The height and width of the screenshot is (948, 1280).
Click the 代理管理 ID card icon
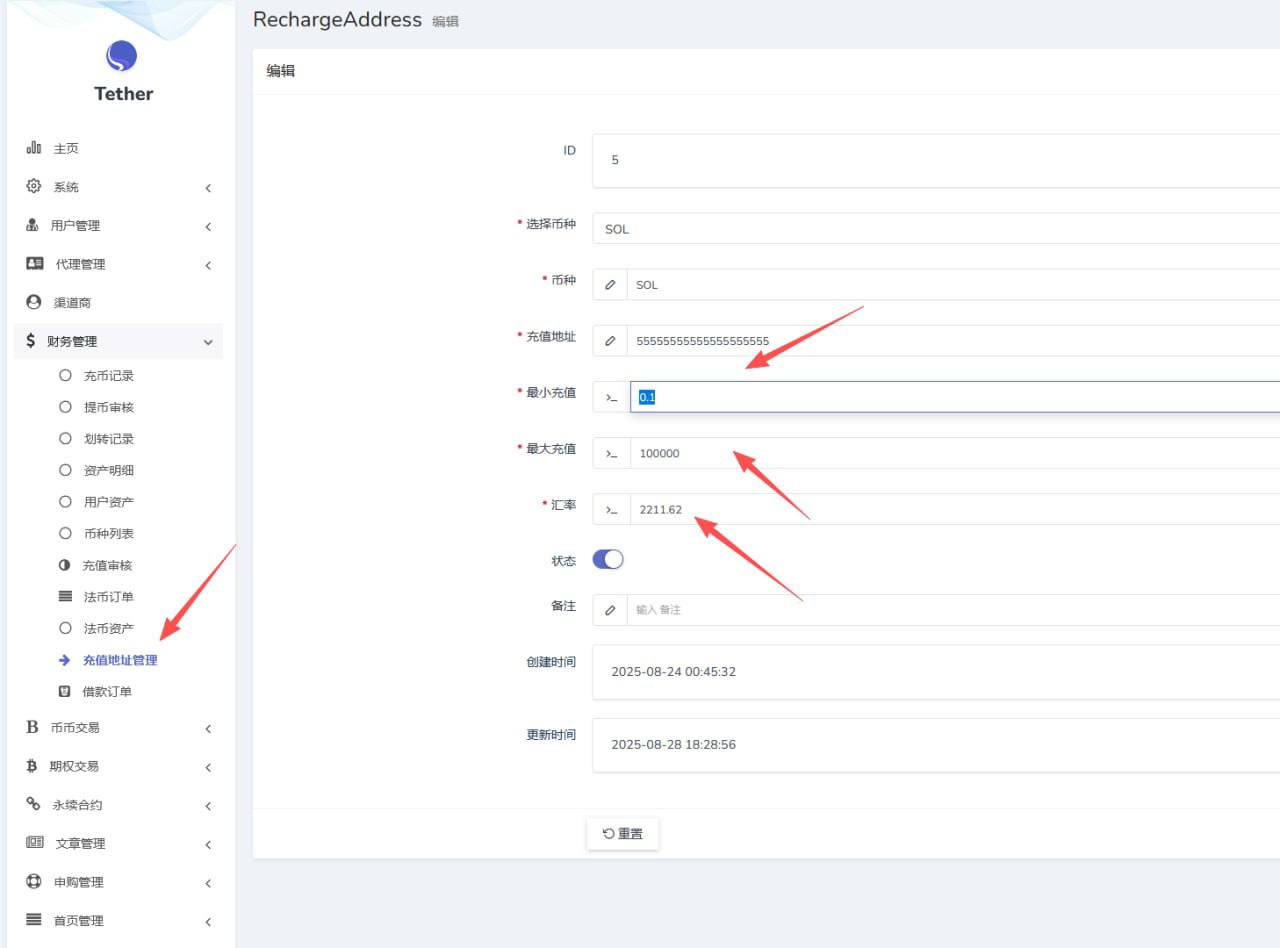click(34, 264)
